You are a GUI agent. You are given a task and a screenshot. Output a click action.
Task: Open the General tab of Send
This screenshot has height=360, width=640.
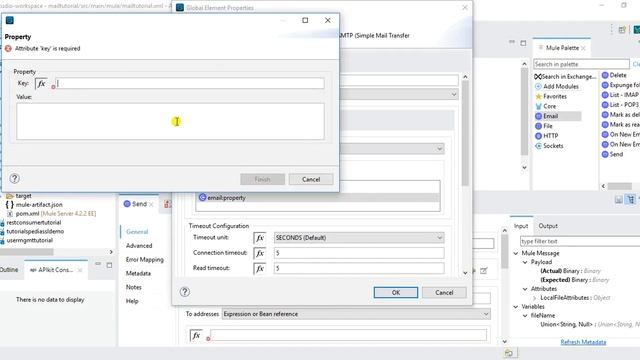click(137, 231)
